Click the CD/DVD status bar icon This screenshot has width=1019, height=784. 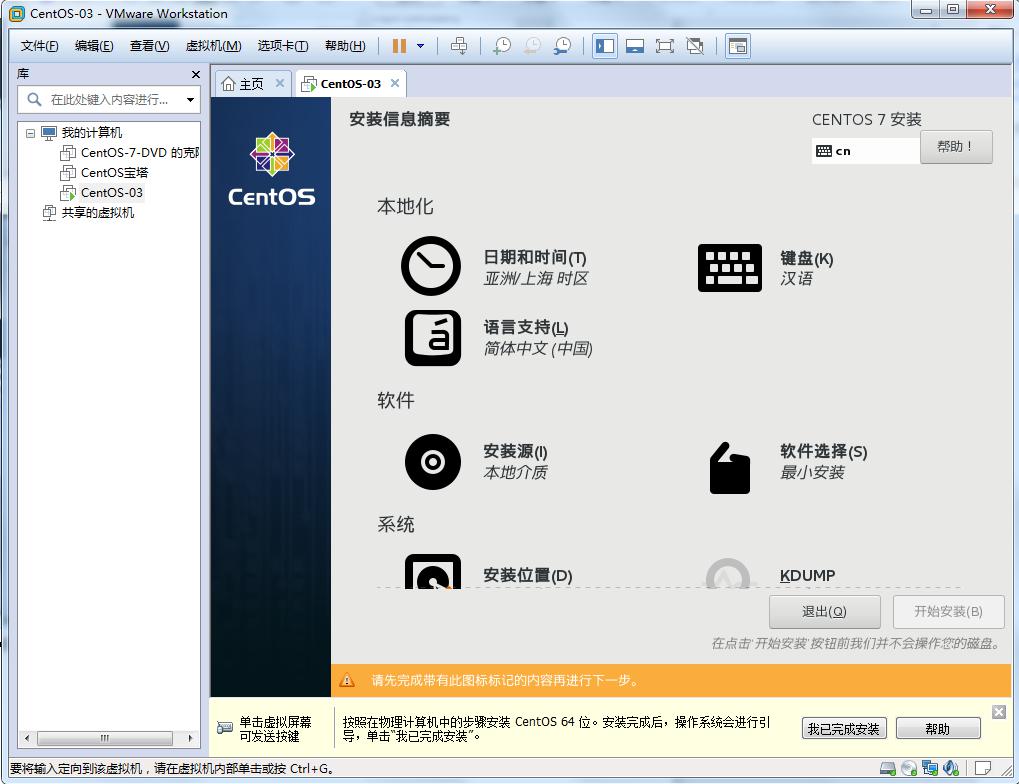[x=909, y=768]
